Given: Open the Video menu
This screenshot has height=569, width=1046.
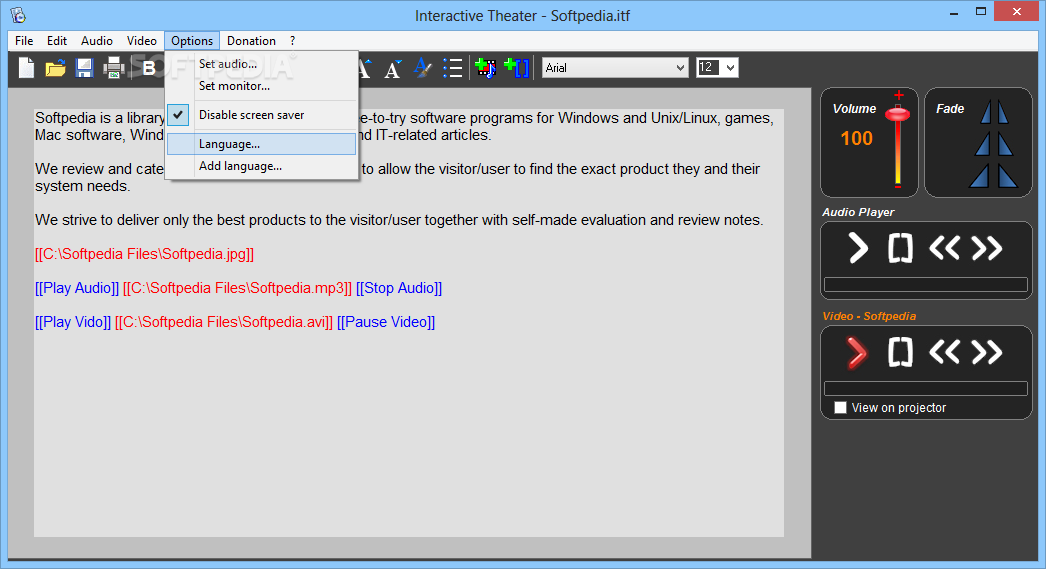Looking at the screenshot, I should point(141,41).
